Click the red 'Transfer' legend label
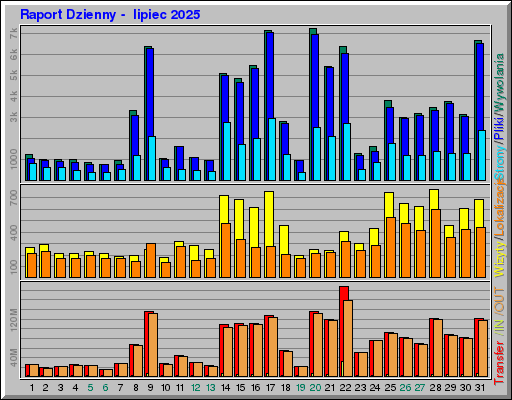The image size is (512, 400). 500,363
